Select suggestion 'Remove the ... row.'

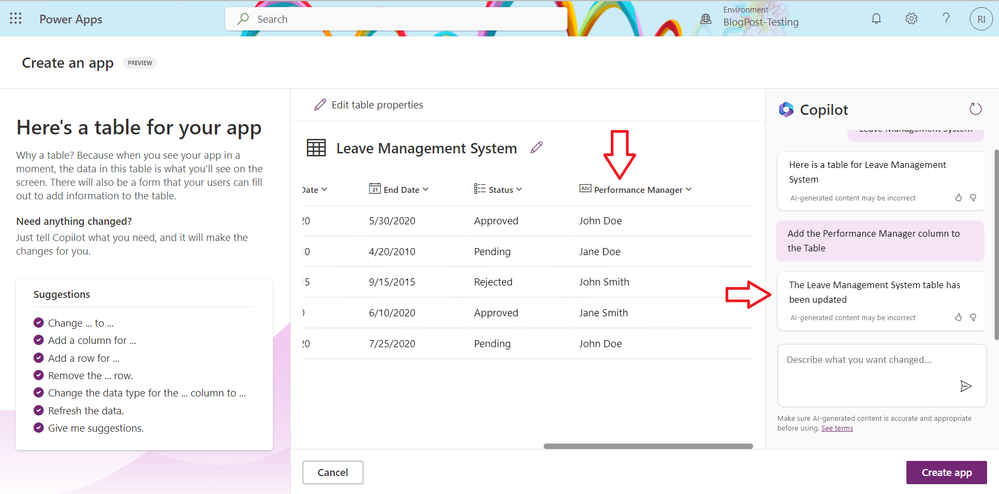point(90,375)
